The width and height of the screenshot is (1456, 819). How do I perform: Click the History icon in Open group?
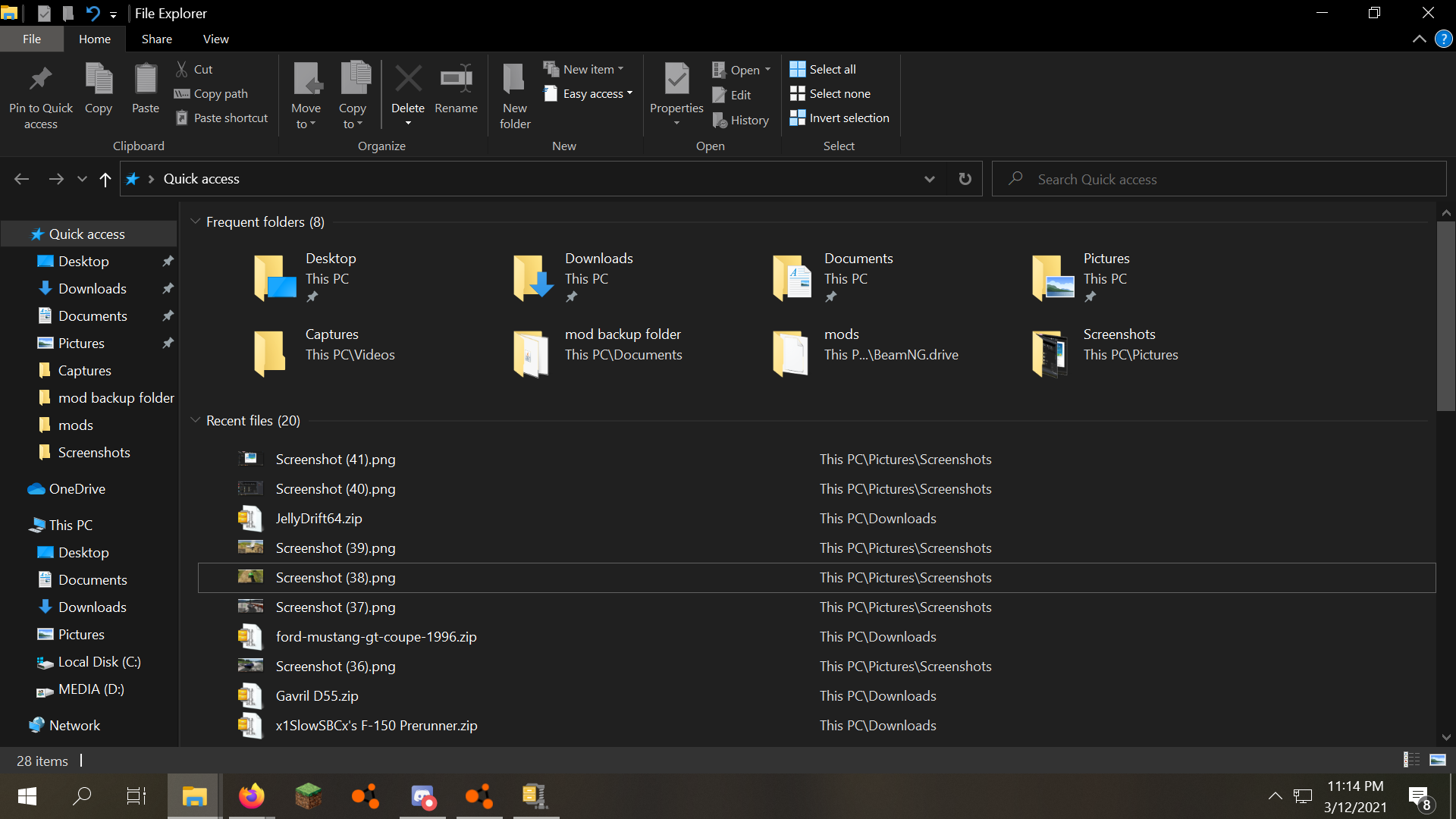(720, 121)
